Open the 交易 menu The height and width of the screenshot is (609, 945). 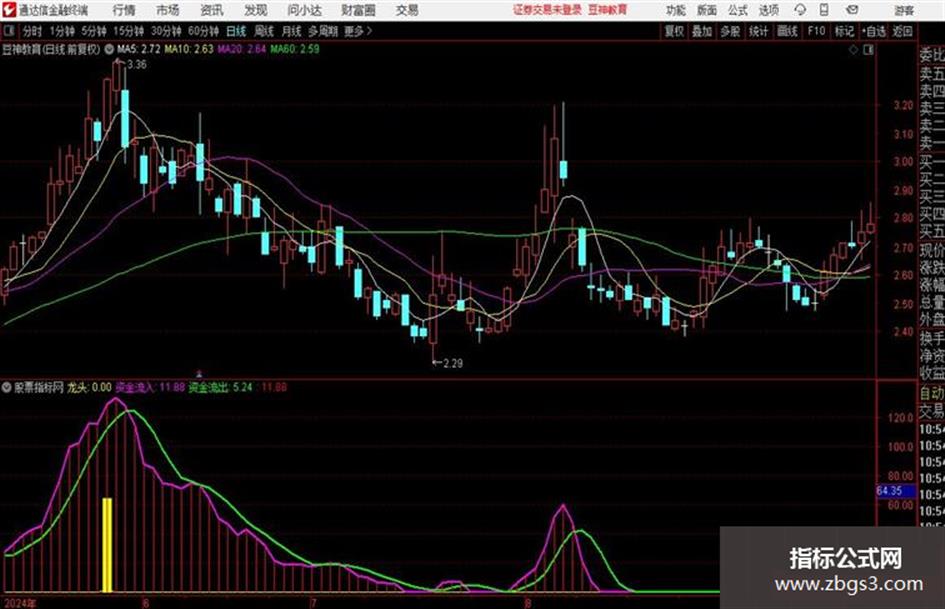point(407,10)
